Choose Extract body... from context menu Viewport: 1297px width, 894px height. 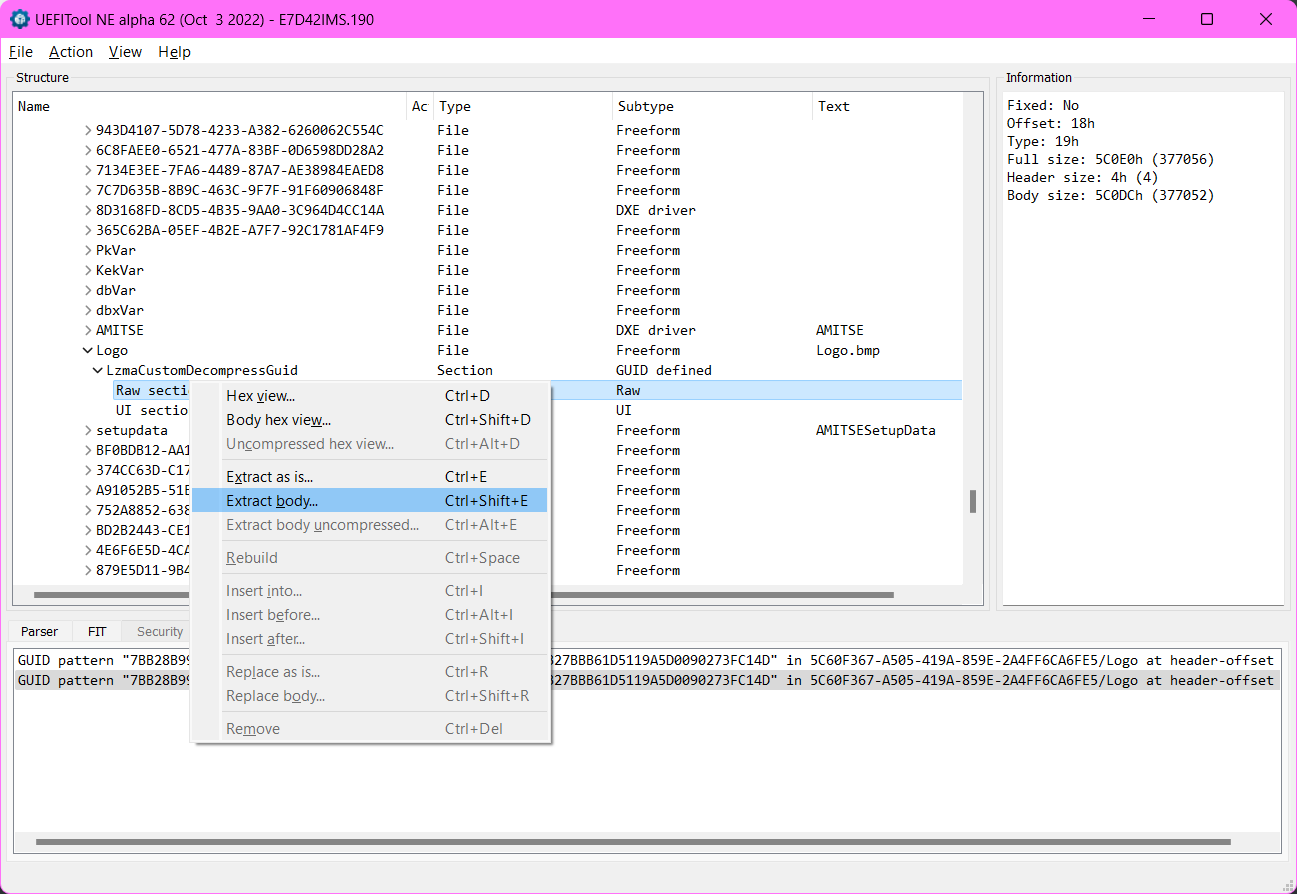(x=272, y=501)
